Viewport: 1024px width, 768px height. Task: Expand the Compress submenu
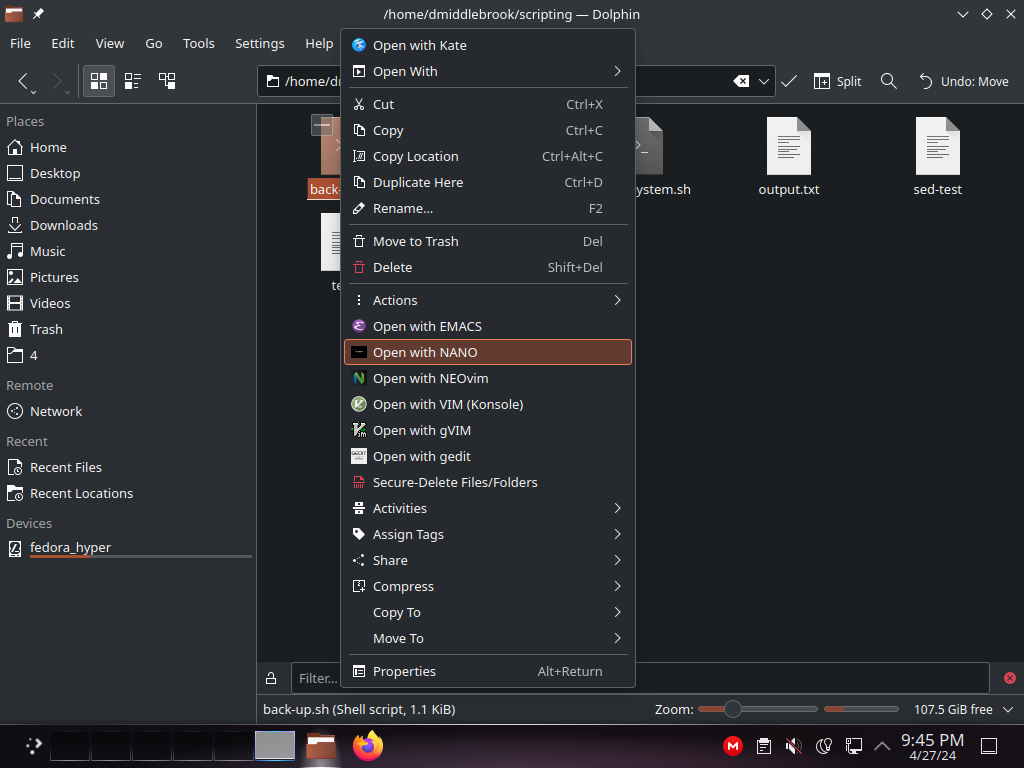tap(617, 586)
